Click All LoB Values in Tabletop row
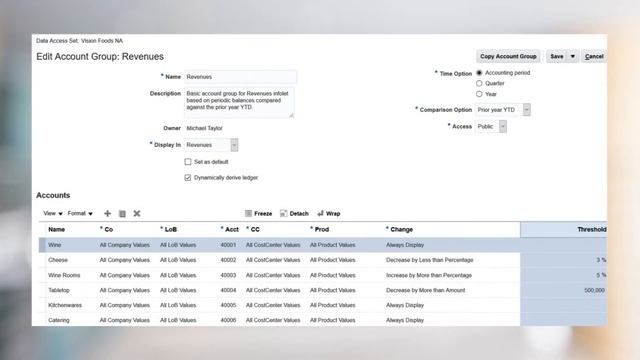Screen dimensions: 640x360 tap(178, 290)
